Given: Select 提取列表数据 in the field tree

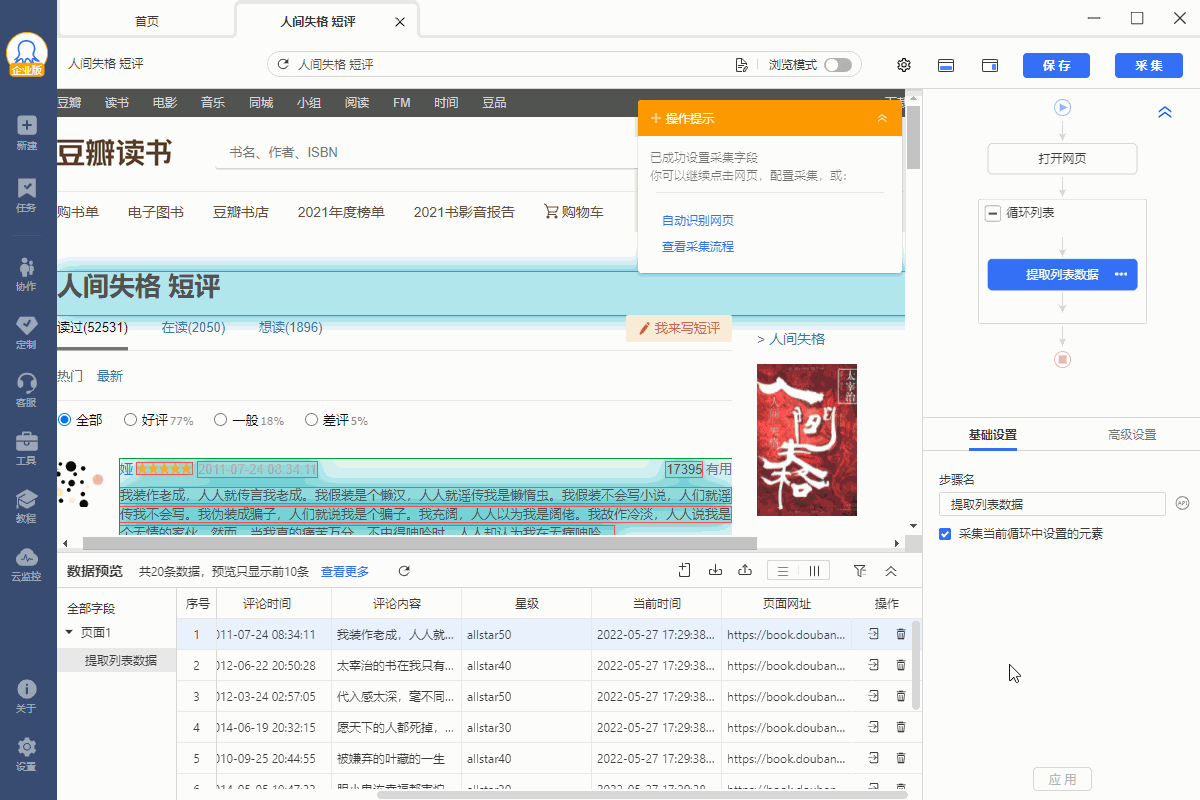Looking at the screenshot, I should [120, 660].
